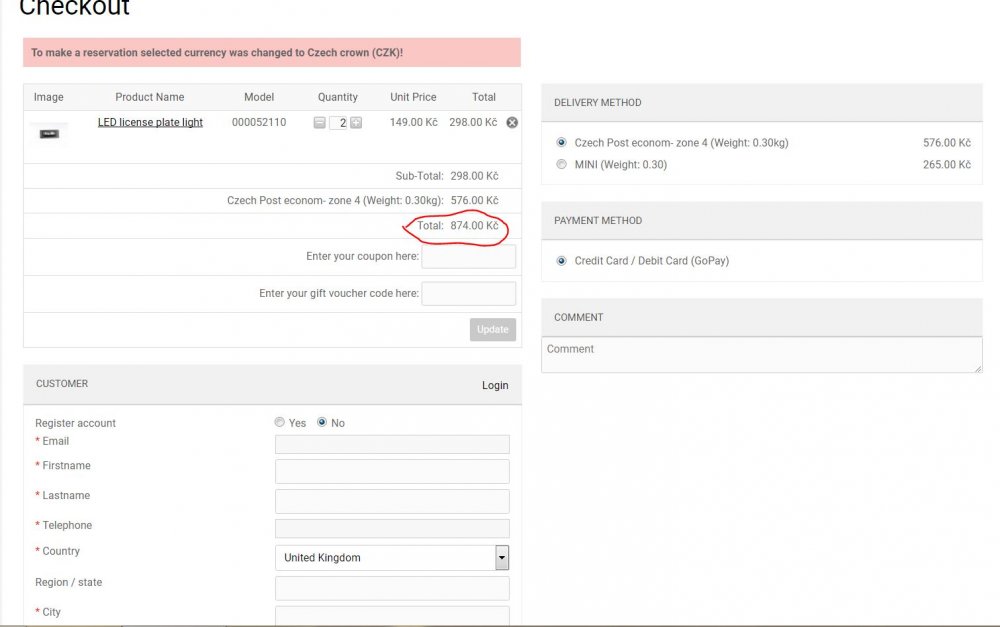Open the LED license plate light thumbnail
Screen dimensions: 1000x627
pyautogui.click(x=50, y=134)
